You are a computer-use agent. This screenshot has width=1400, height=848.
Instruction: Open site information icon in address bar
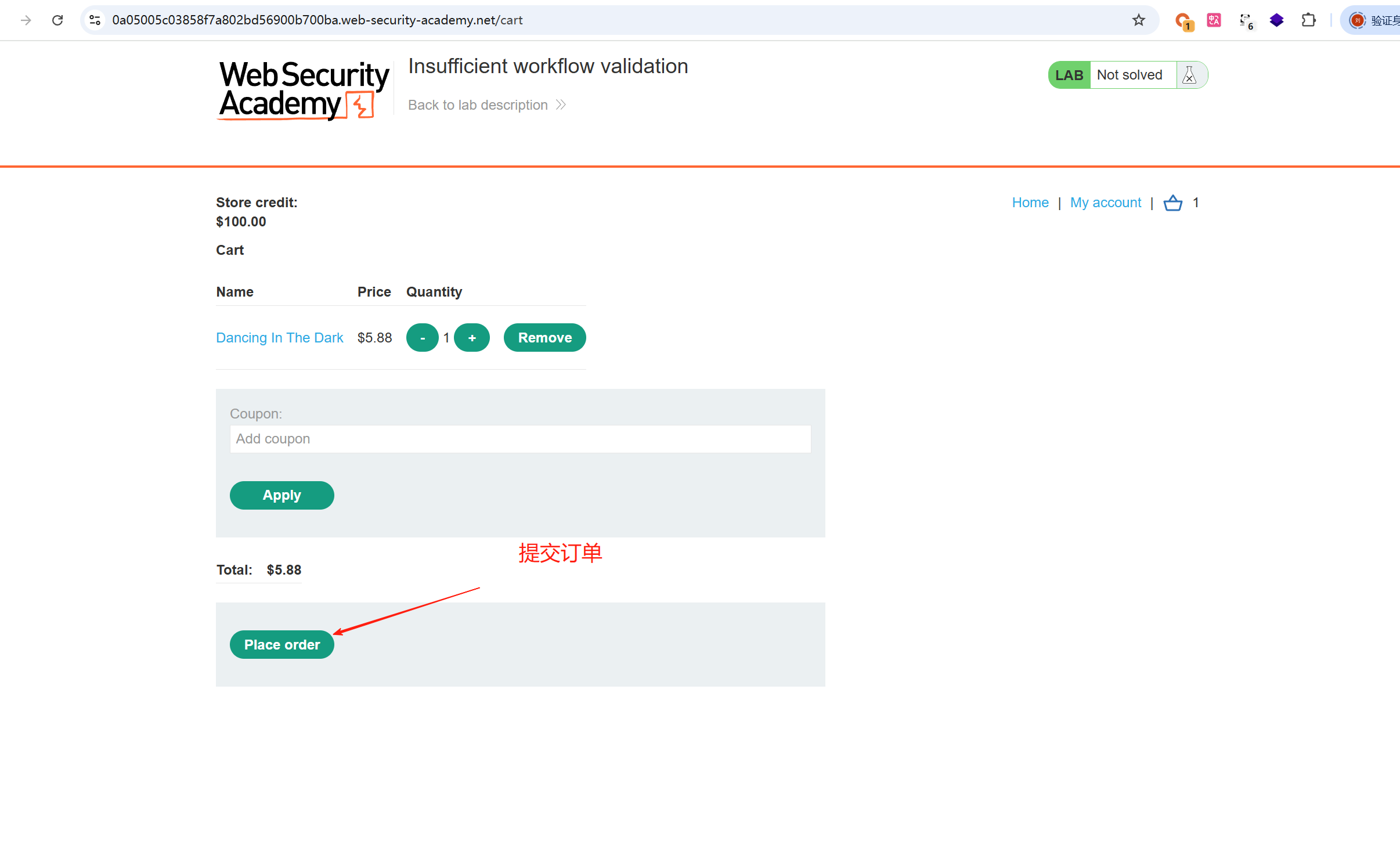tap(95, 20)
